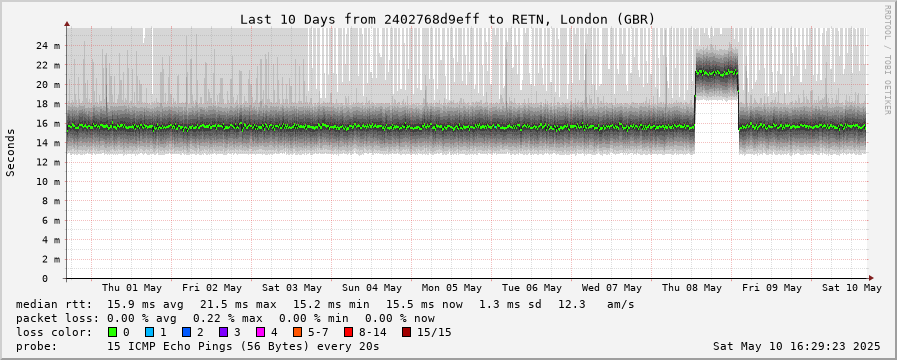Click the red 8-14 loss swatch
The image size is (897, 360).
[348, 332]
